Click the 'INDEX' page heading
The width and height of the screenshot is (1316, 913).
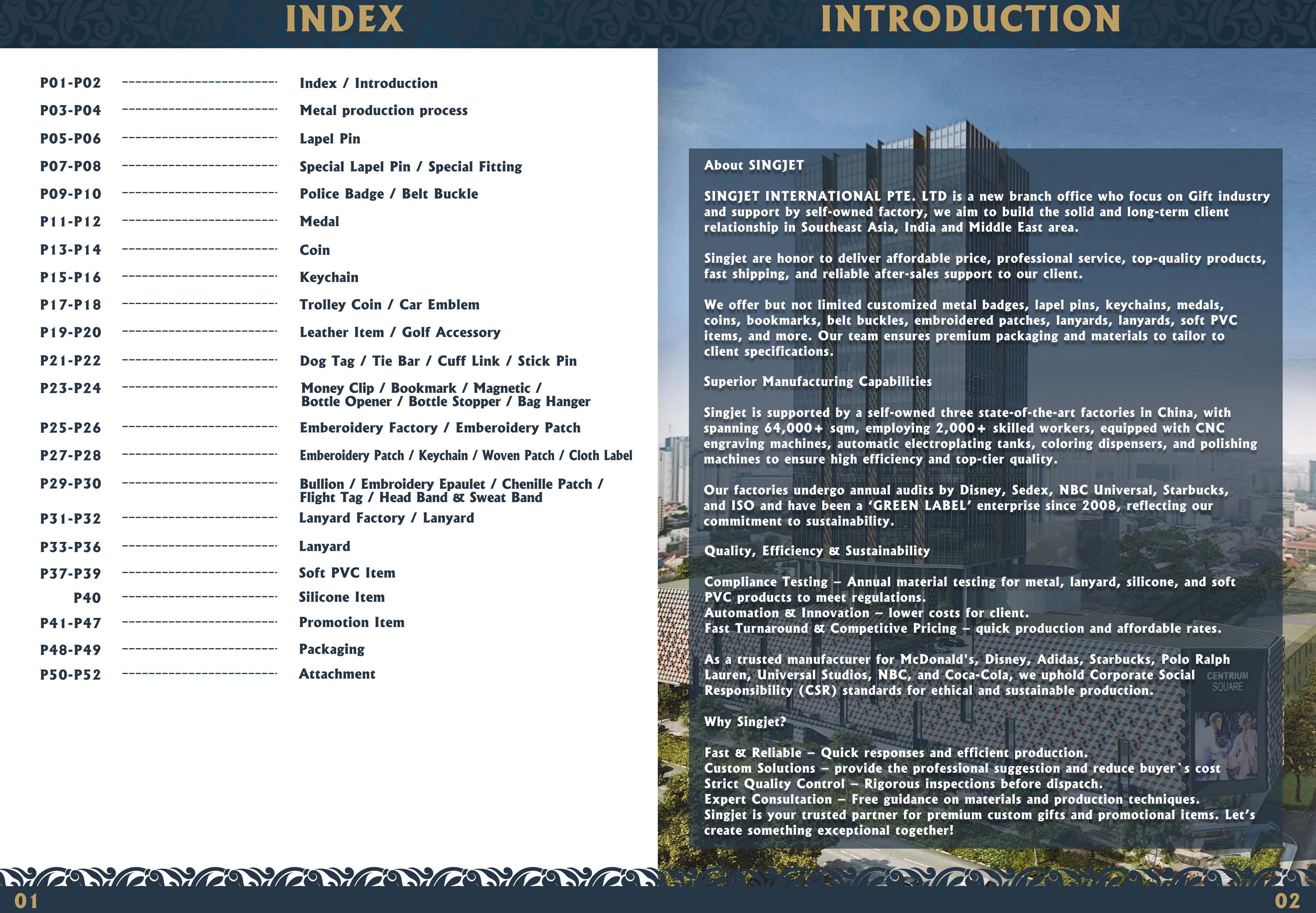point(344,19)
